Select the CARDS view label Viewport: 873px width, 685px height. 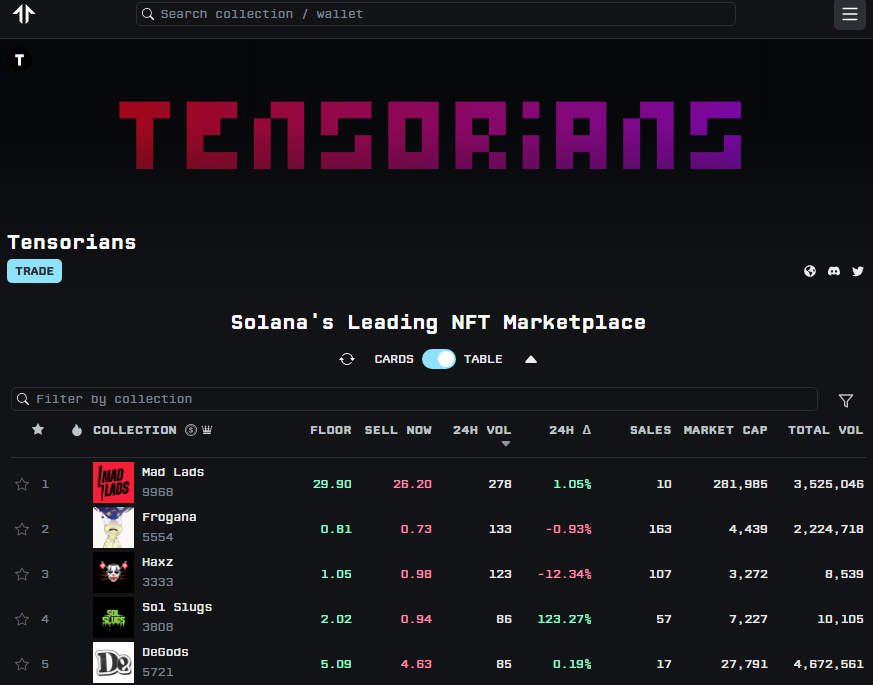[x=394, y=359]
